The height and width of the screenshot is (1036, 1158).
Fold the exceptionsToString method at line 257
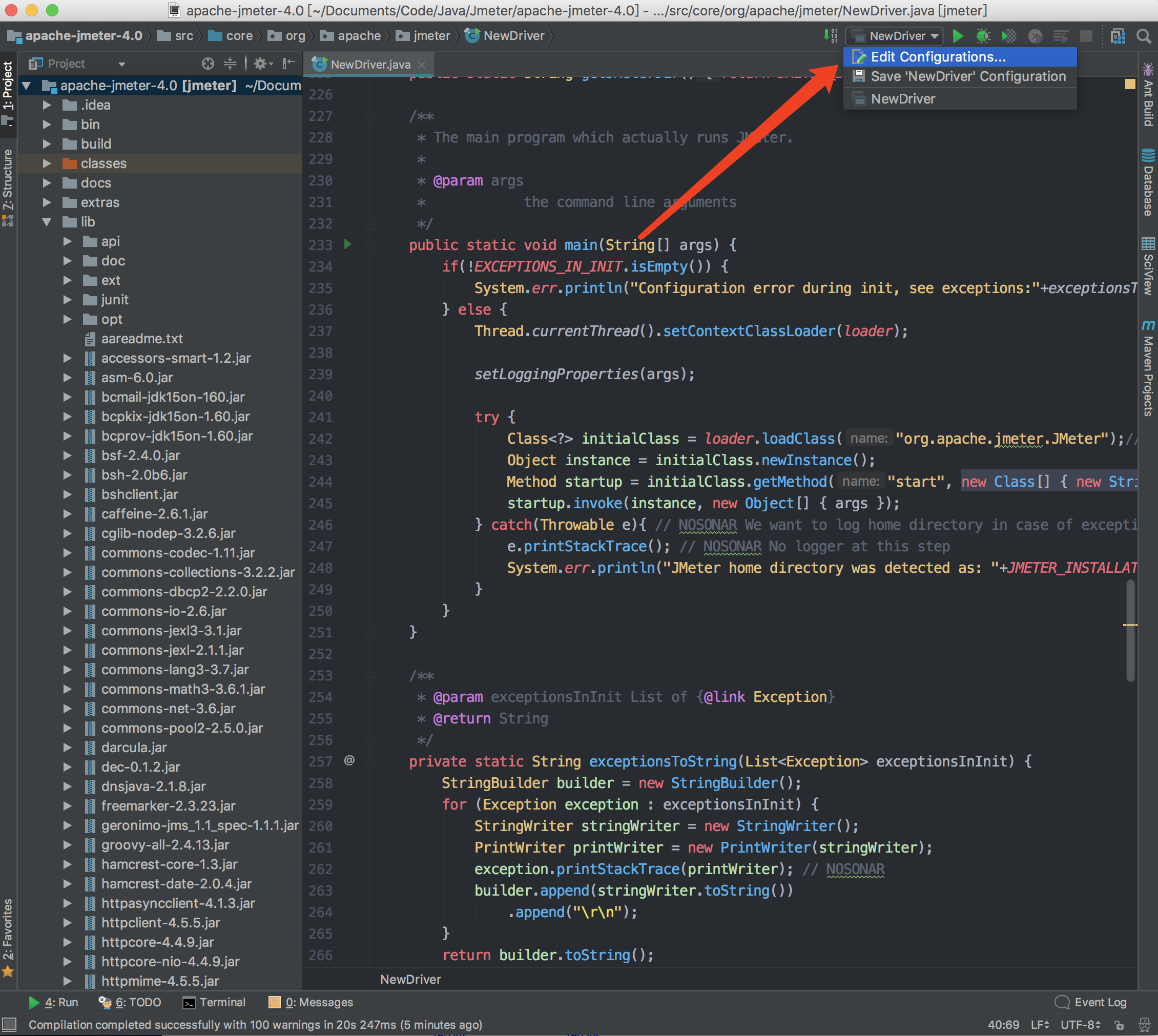point(370,762)
